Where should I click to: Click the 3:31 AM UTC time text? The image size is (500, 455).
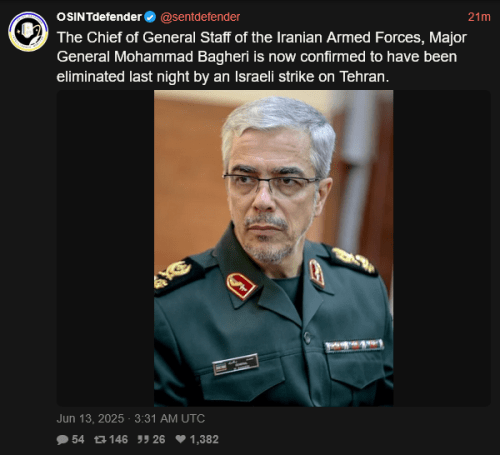coord(170,419)
